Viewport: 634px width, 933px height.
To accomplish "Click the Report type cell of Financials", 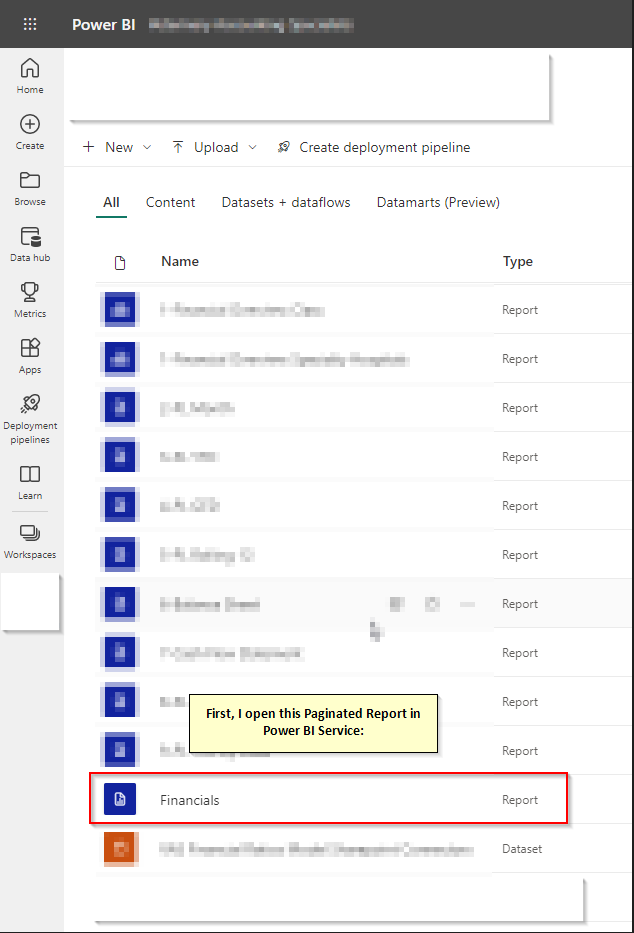I will coord(520,800).
